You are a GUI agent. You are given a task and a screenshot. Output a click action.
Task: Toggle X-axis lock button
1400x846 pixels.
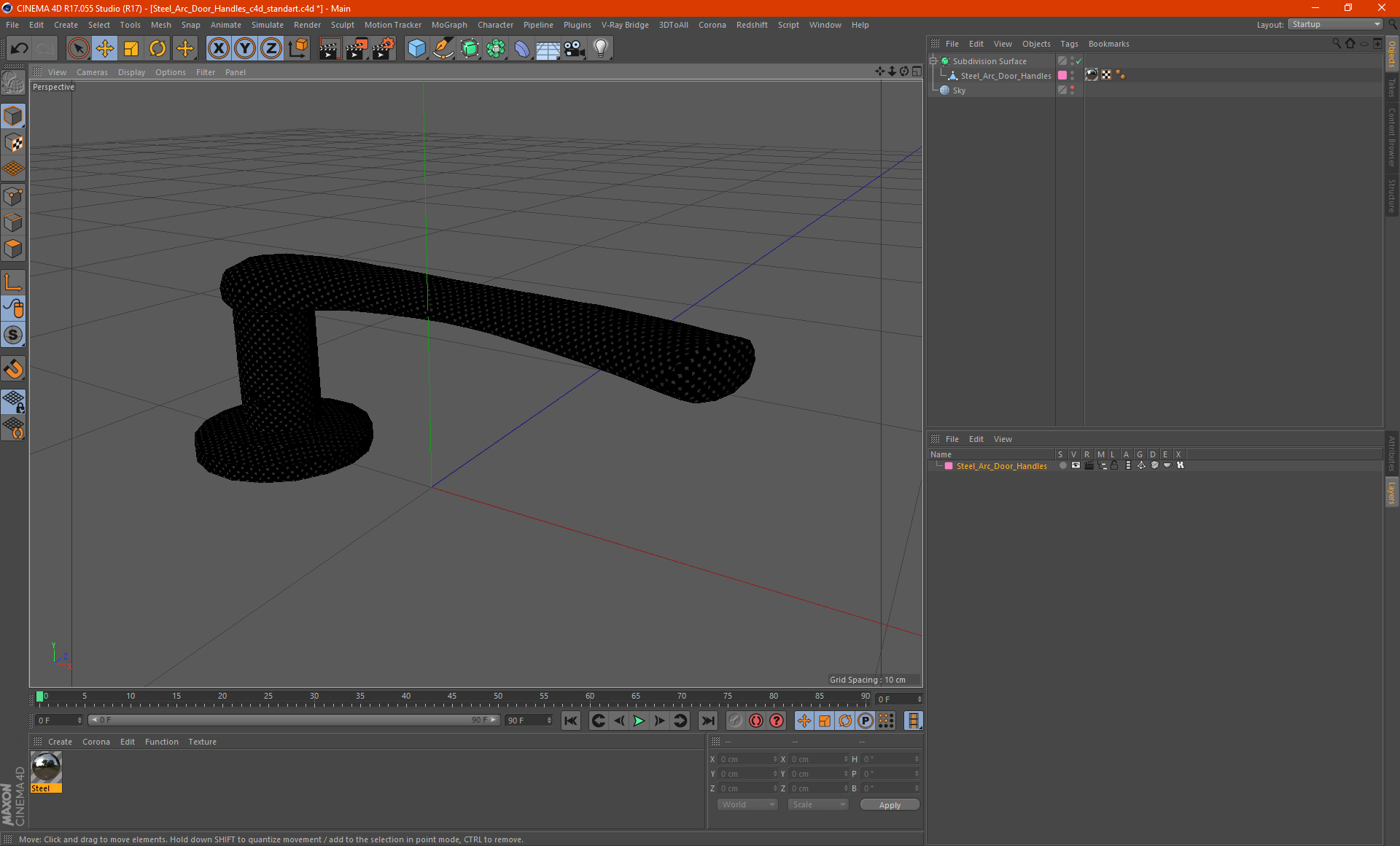click(218, 49)
